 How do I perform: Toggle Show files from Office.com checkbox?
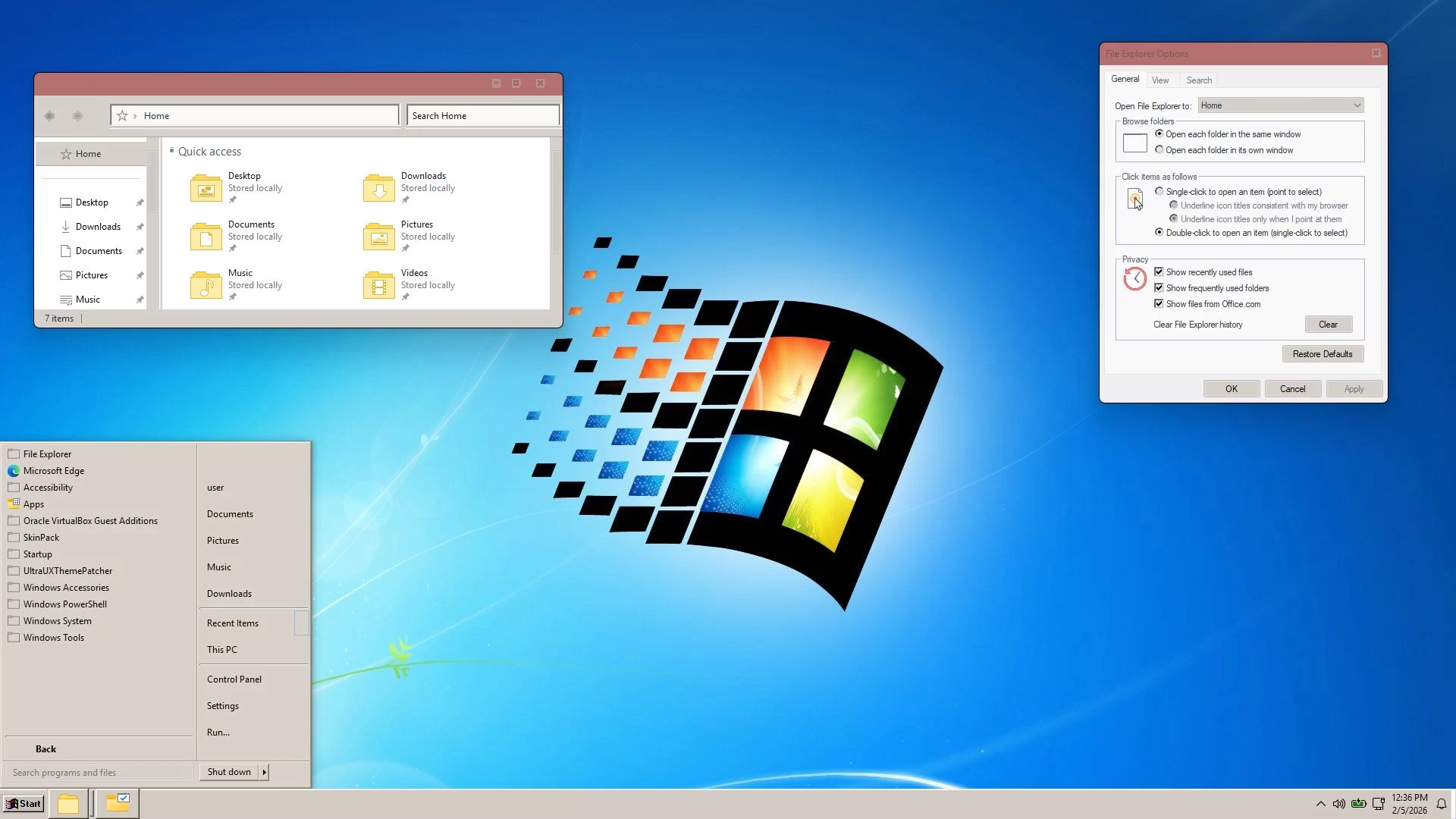[1159, 304]
